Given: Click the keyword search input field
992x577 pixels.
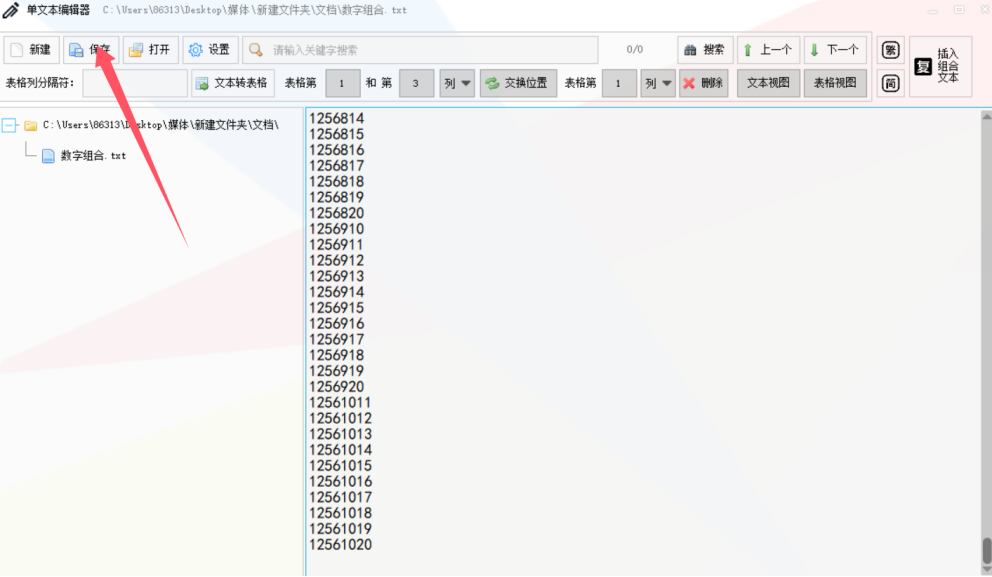Looking at the screenshot, I should (x=430, y=50).
